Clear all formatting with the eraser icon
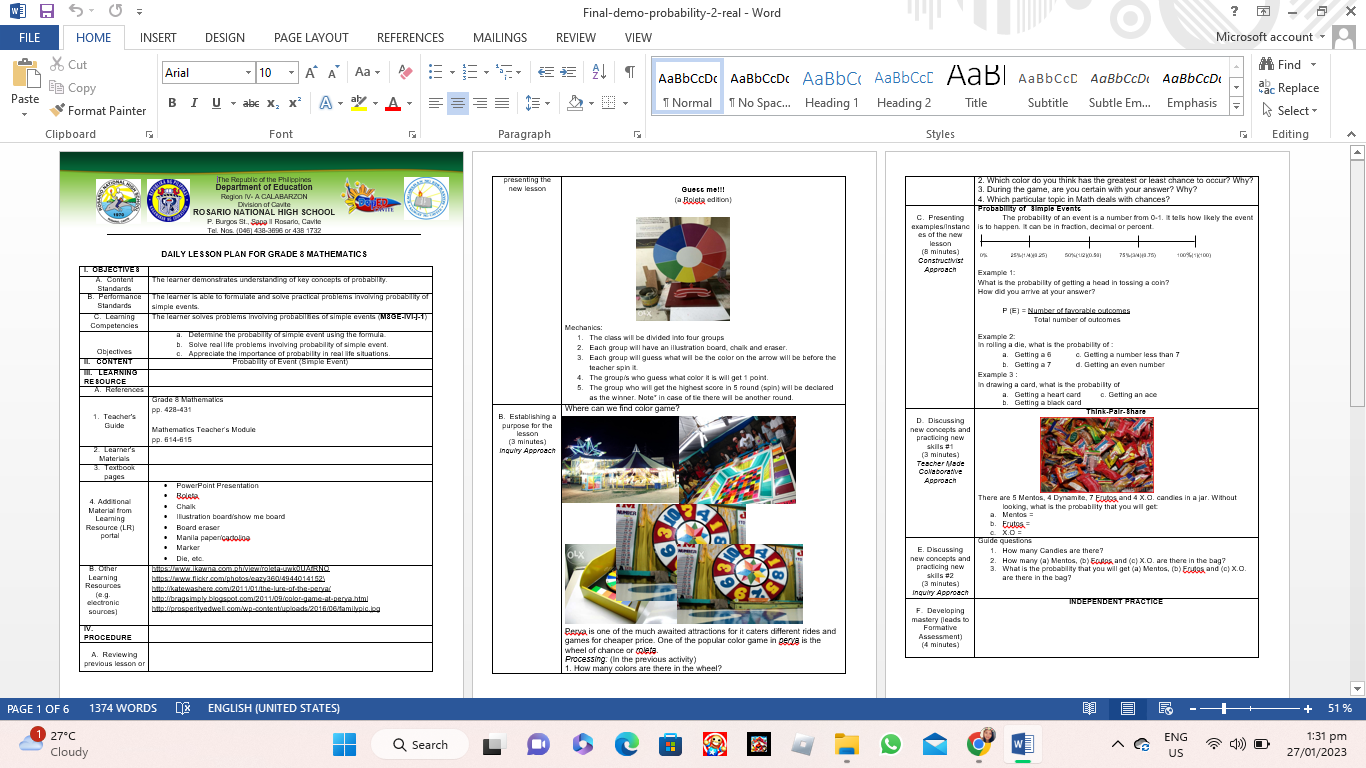 coord(405,73)
